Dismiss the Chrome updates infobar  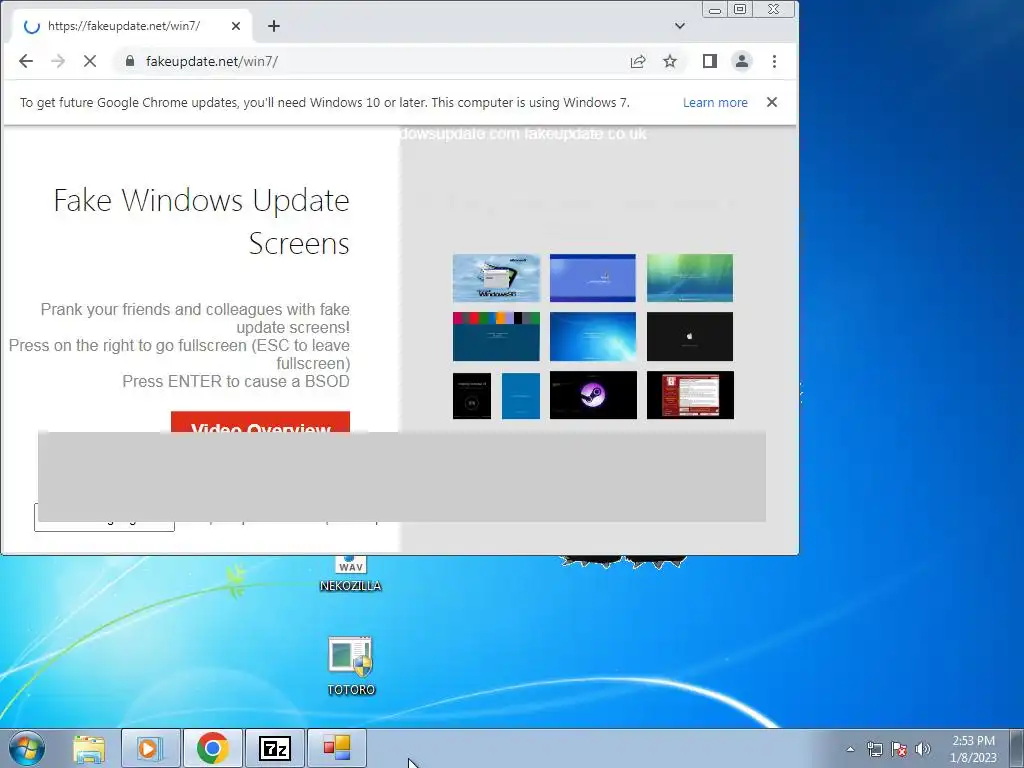[x=772, y=102]
